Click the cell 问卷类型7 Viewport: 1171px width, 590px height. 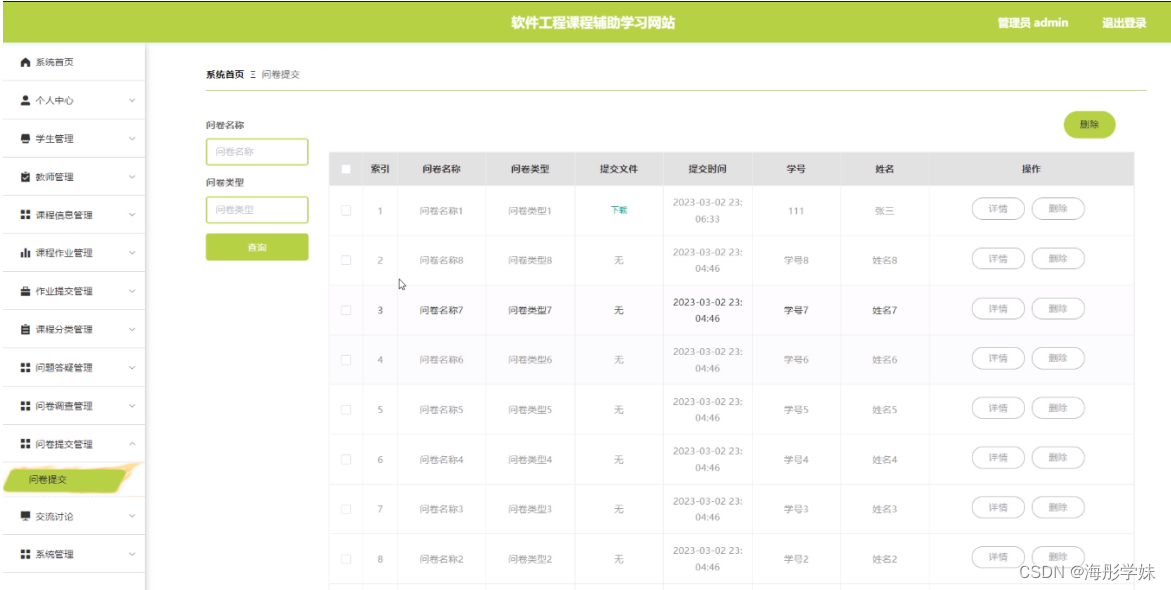(x=530, y=310)
